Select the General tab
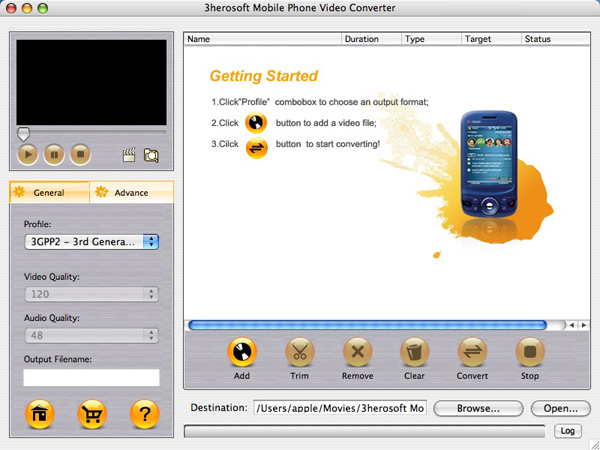The image size is (600, 450). [48, 192]
